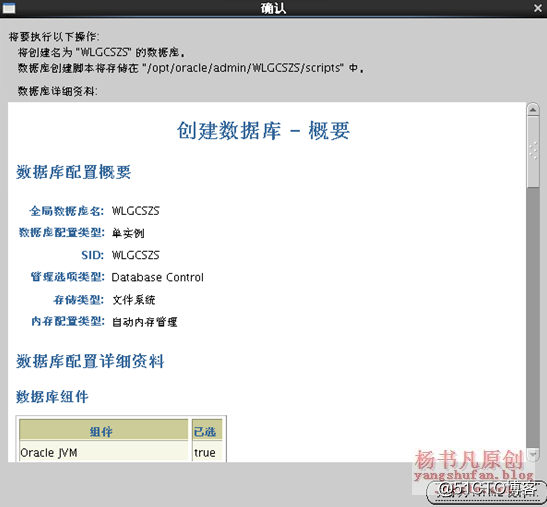547x507 pixels.
Task: Click the scrollbar up arrow
Action: (533, 110)
